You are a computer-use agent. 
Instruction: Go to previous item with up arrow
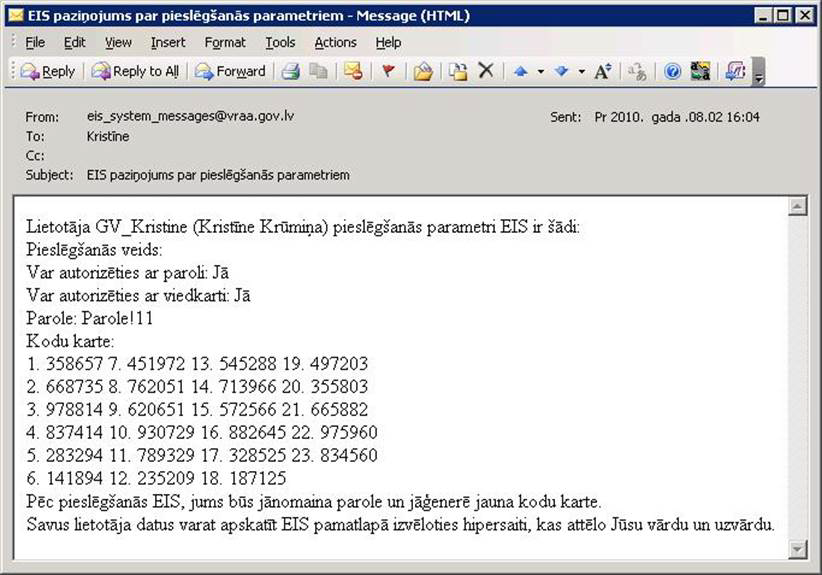point(521,71)
